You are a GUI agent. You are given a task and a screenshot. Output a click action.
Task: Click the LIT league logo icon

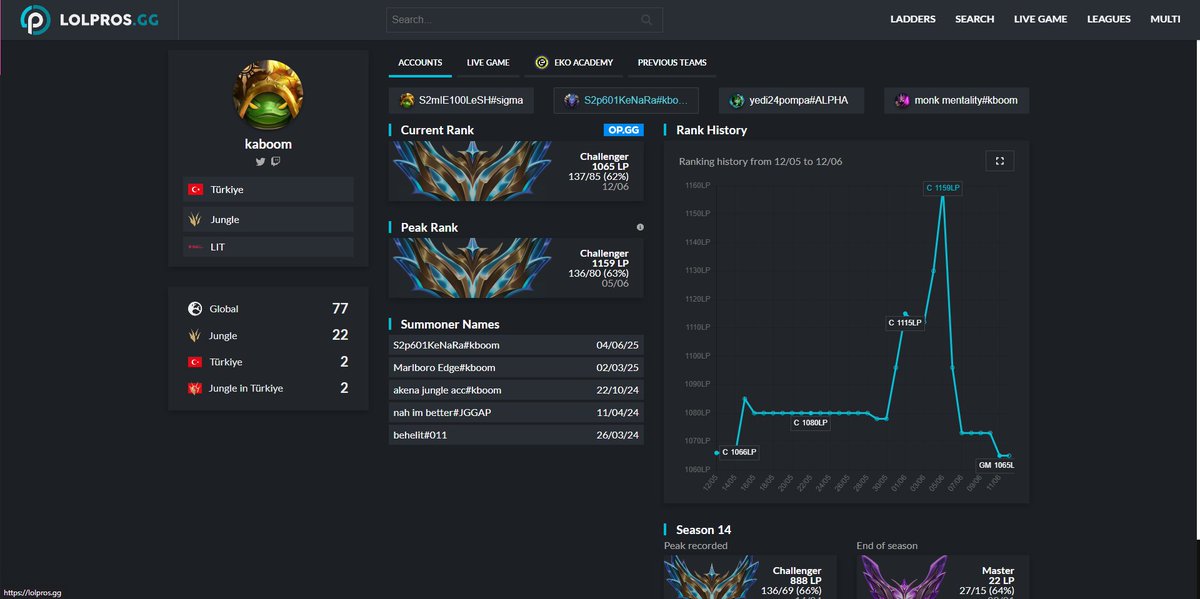pos(196,247)
